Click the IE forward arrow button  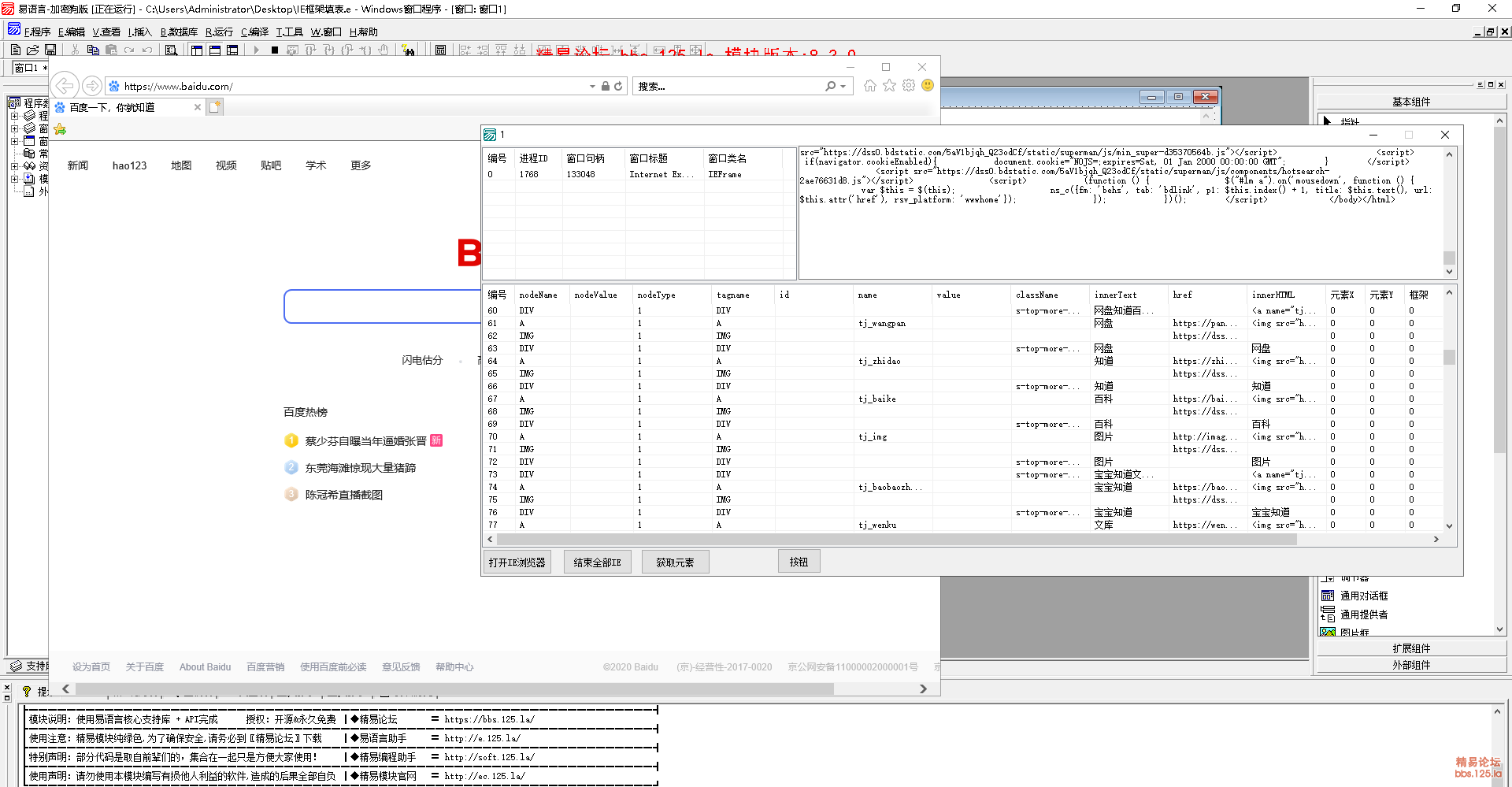coord(92,85)
